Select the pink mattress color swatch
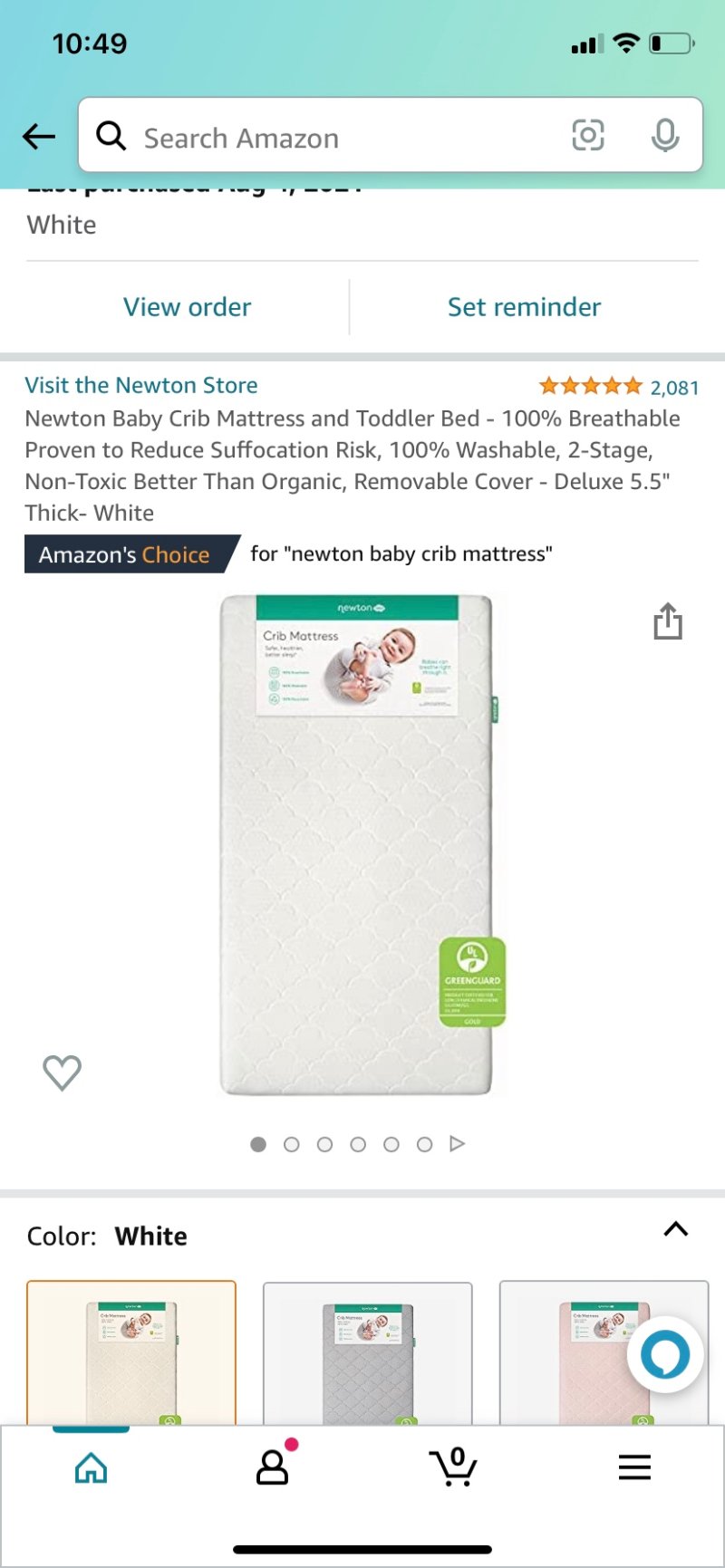Viewport: 725px width, 1568px height. [604, 1353]
